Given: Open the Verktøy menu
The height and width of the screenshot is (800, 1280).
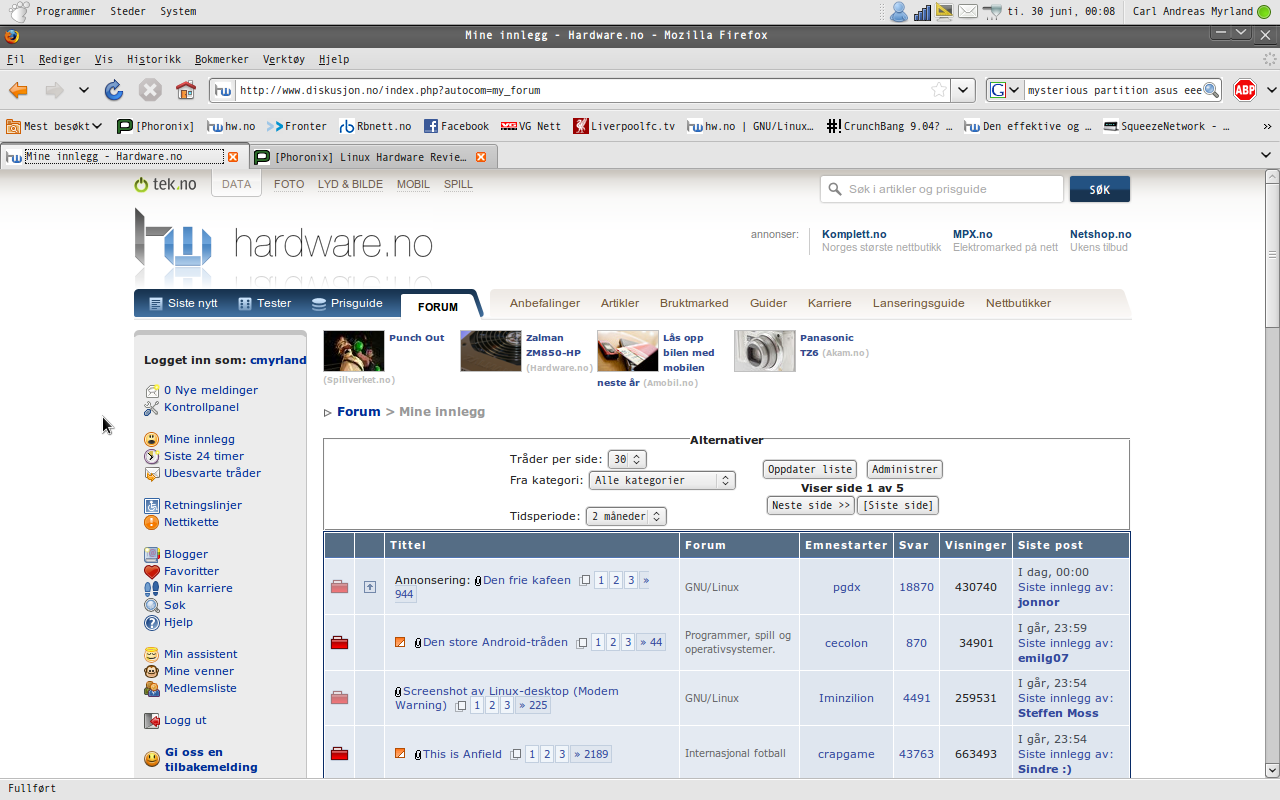Looking at the screenshot, I should 284,59.
